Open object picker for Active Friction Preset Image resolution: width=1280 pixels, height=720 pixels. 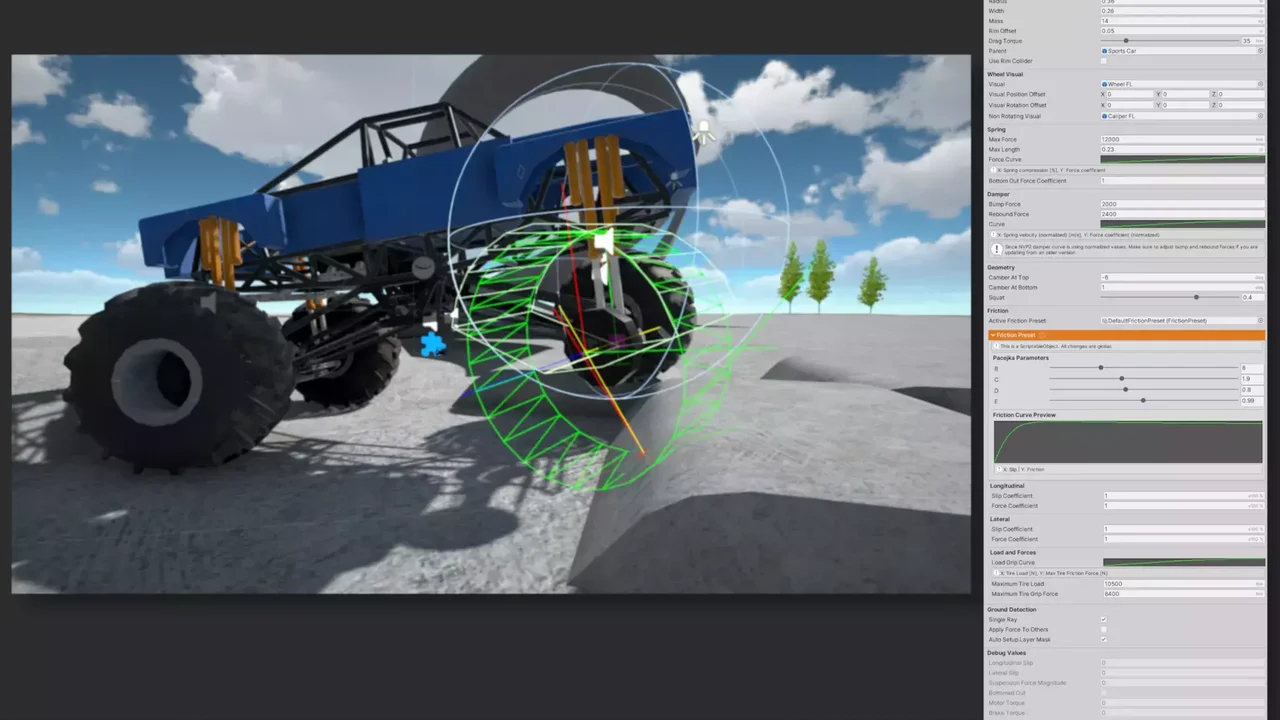1260,321
